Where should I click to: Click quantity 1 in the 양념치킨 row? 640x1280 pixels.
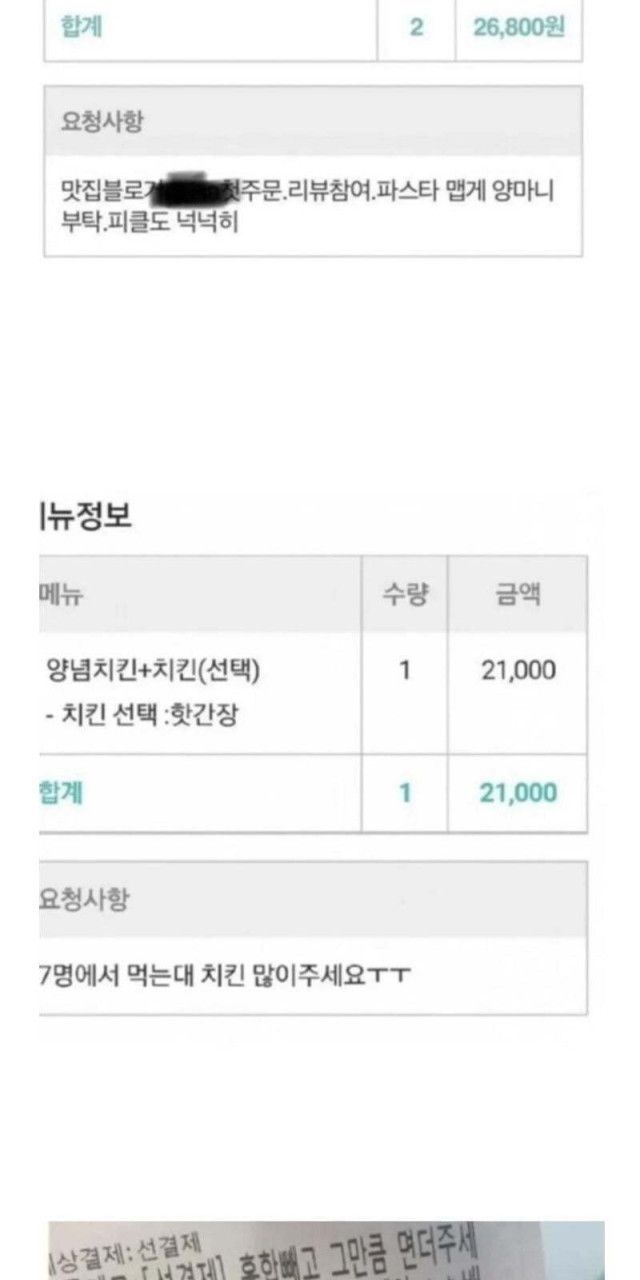404,670
